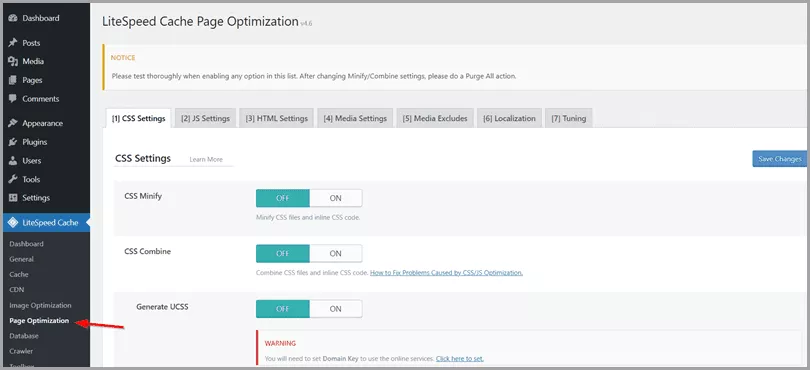The image size is (810, 370).
Task: Set CSS Minify to OFF
Action: point(283,198)
